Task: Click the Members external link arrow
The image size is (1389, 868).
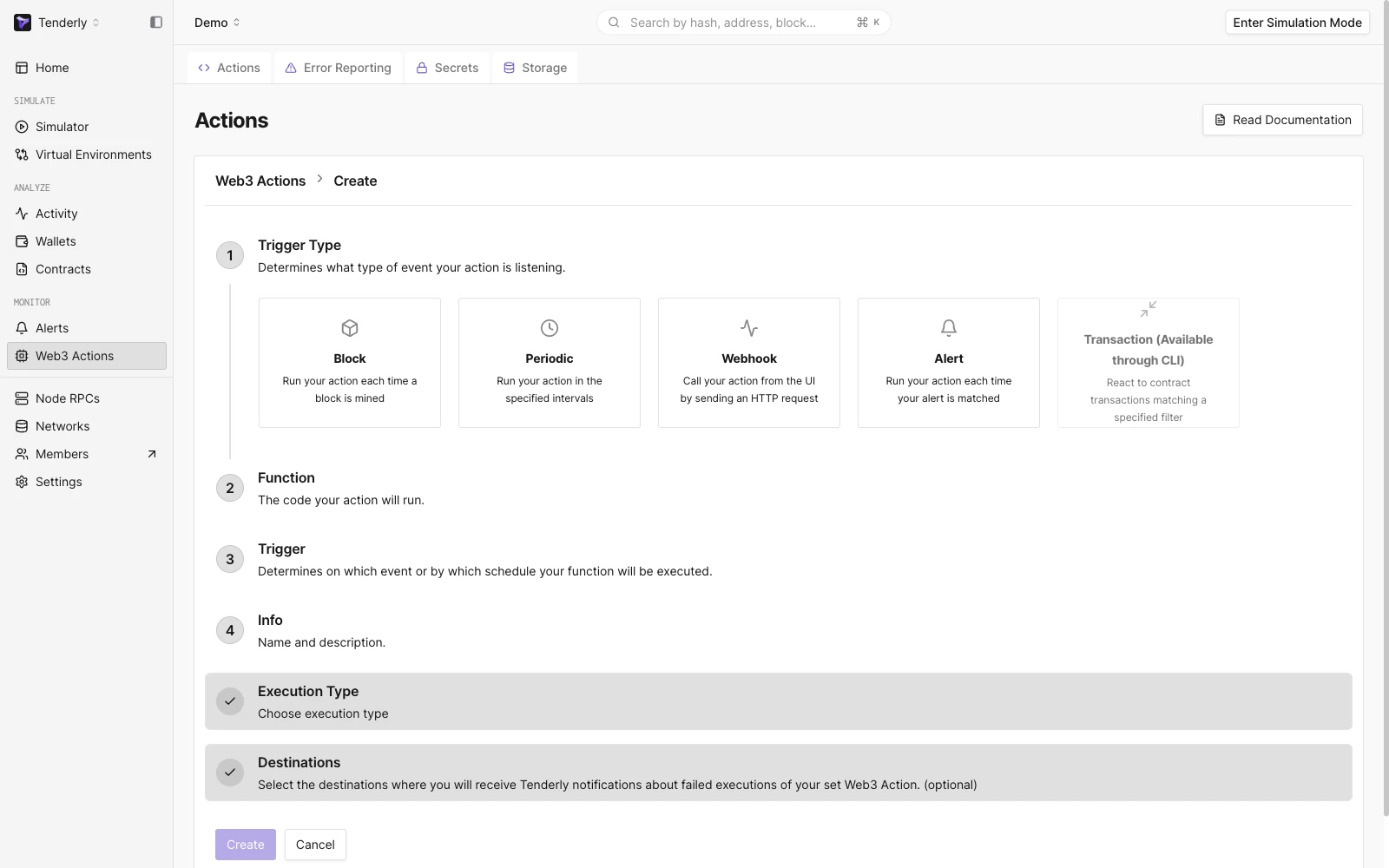Action: (x=152, y=454)
